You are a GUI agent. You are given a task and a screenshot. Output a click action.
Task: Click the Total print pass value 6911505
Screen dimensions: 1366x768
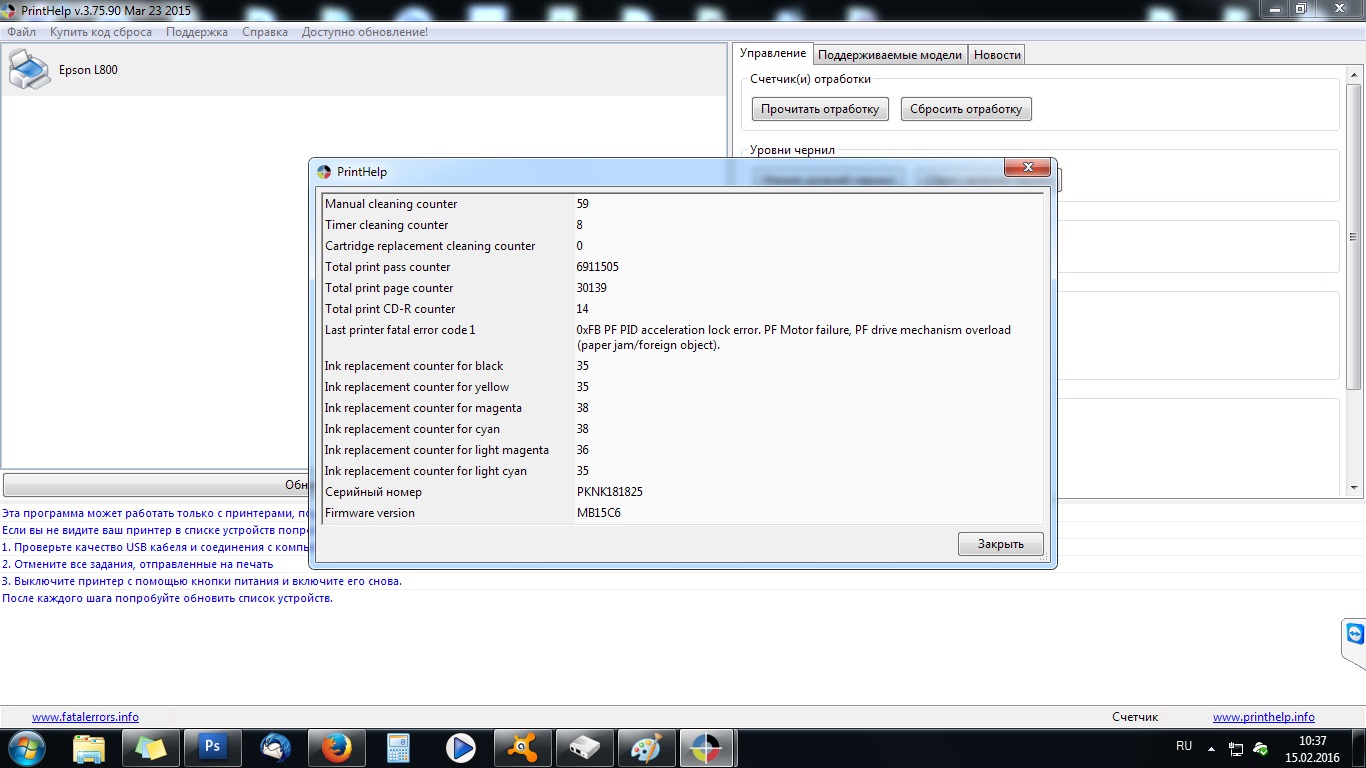tap(598, 267)
